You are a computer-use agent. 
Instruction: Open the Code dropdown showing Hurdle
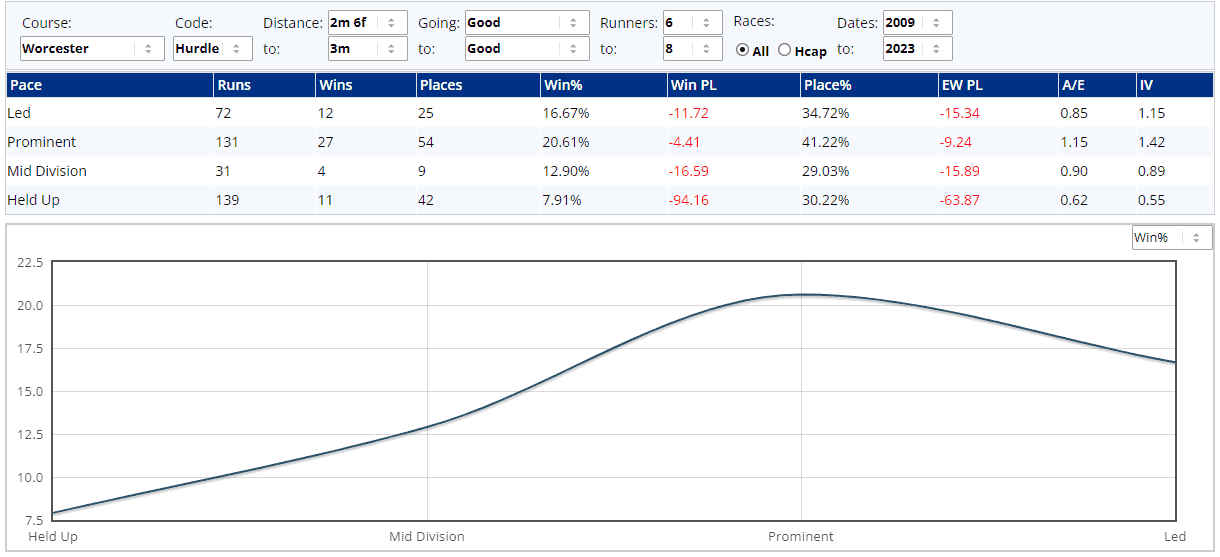[x=212, y=48]
